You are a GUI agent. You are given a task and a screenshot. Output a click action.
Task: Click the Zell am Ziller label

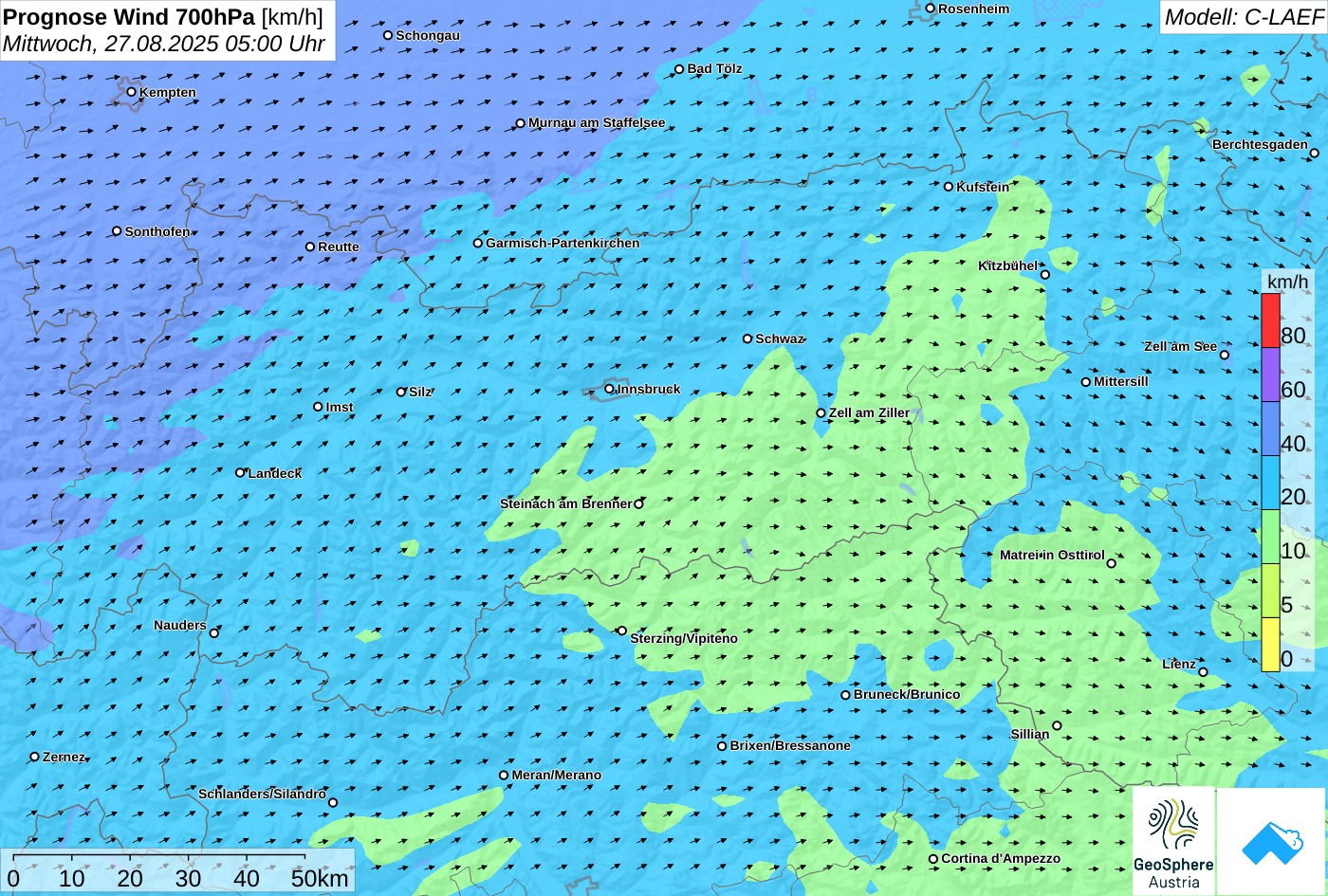(x=869, y=413)
